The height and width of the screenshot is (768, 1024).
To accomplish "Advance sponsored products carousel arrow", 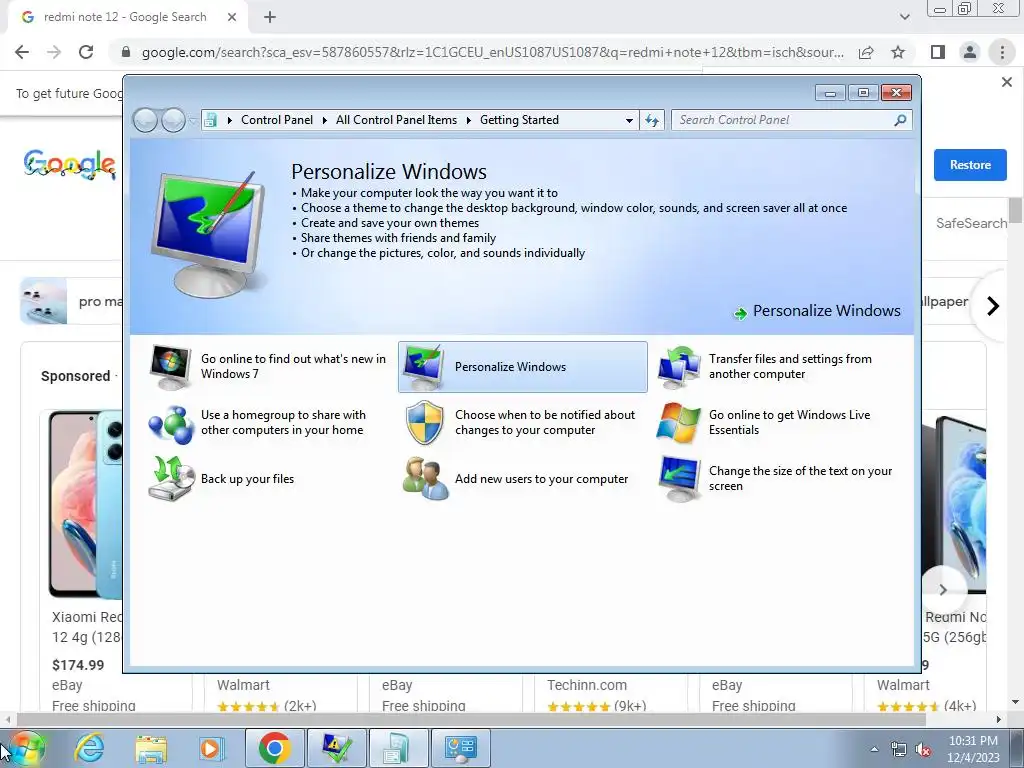I will pyautogui.click(x=942, y=590).
